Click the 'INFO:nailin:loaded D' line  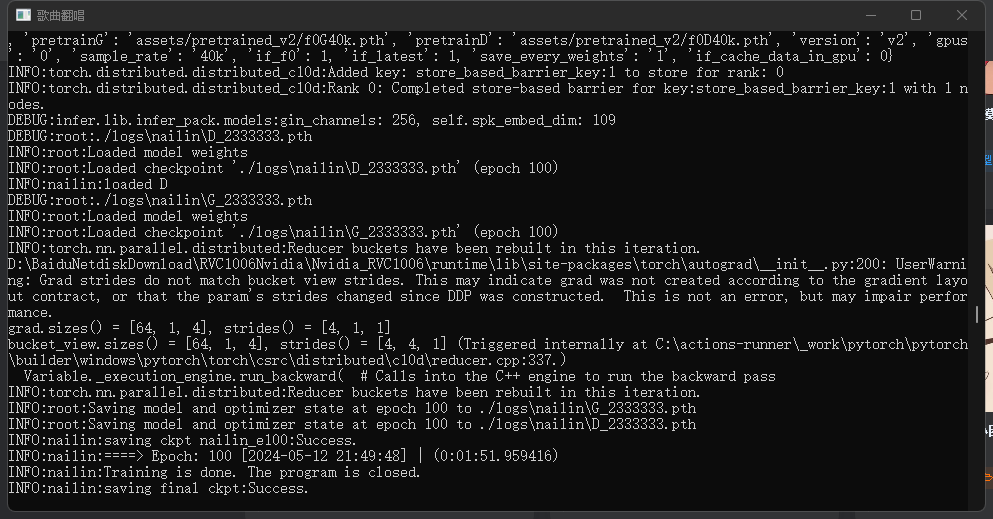[88, 184]
